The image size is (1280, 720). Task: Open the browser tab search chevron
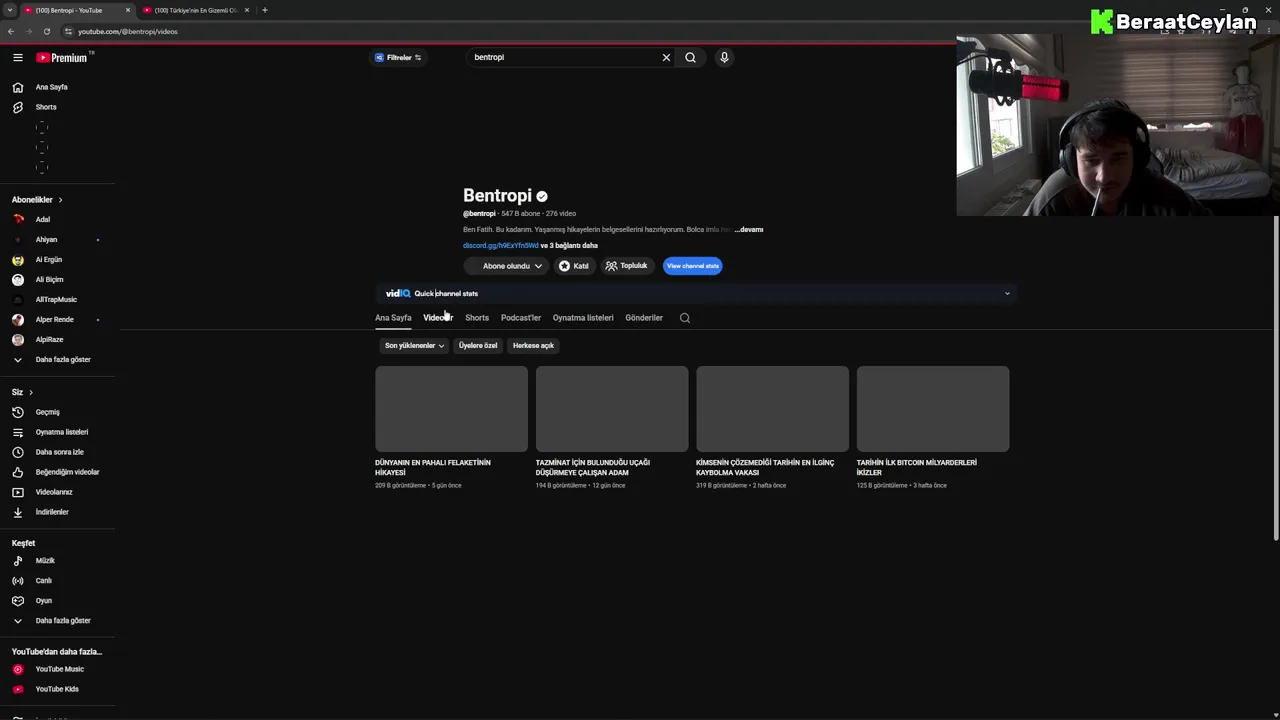9,10
